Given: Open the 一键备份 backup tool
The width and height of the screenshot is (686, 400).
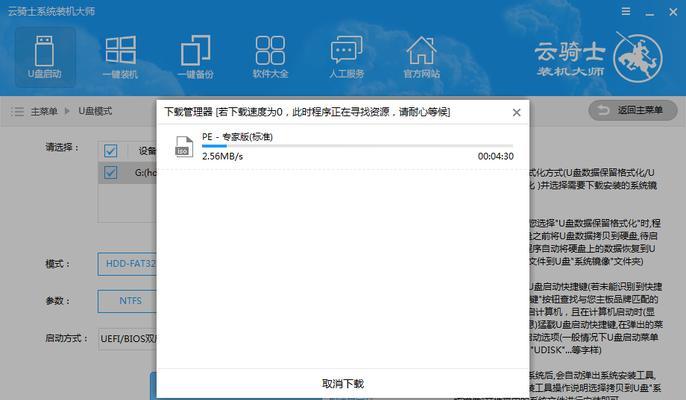Looking at the screenshot, I should [x=196, y=57].
